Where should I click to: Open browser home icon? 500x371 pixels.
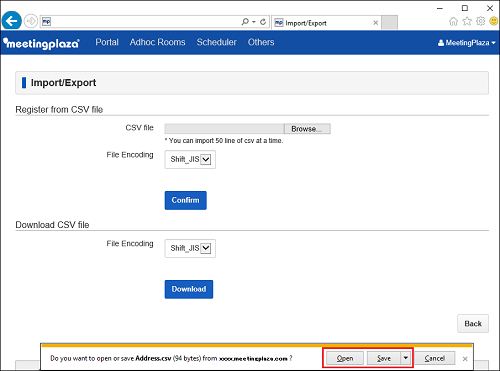pyautogui.click(x=453, y=21)
